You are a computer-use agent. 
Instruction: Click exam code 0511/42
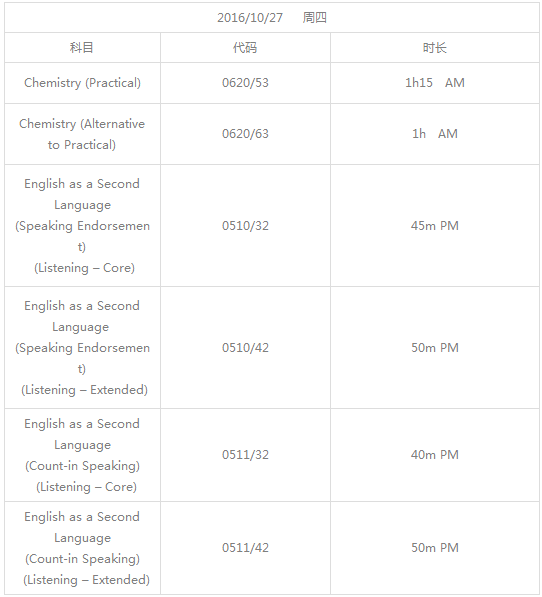tap(245, 548)
